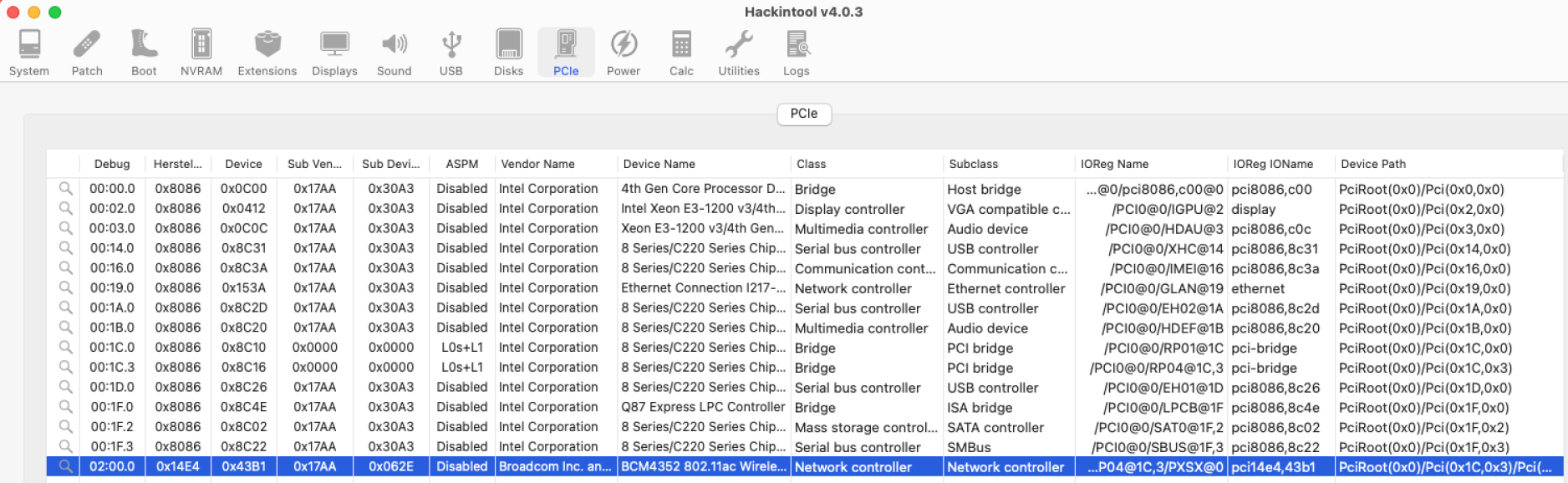This screenshot has width=1568, height=483.
Task: Open the Boot section icon
Action: (x=144, y=53)
